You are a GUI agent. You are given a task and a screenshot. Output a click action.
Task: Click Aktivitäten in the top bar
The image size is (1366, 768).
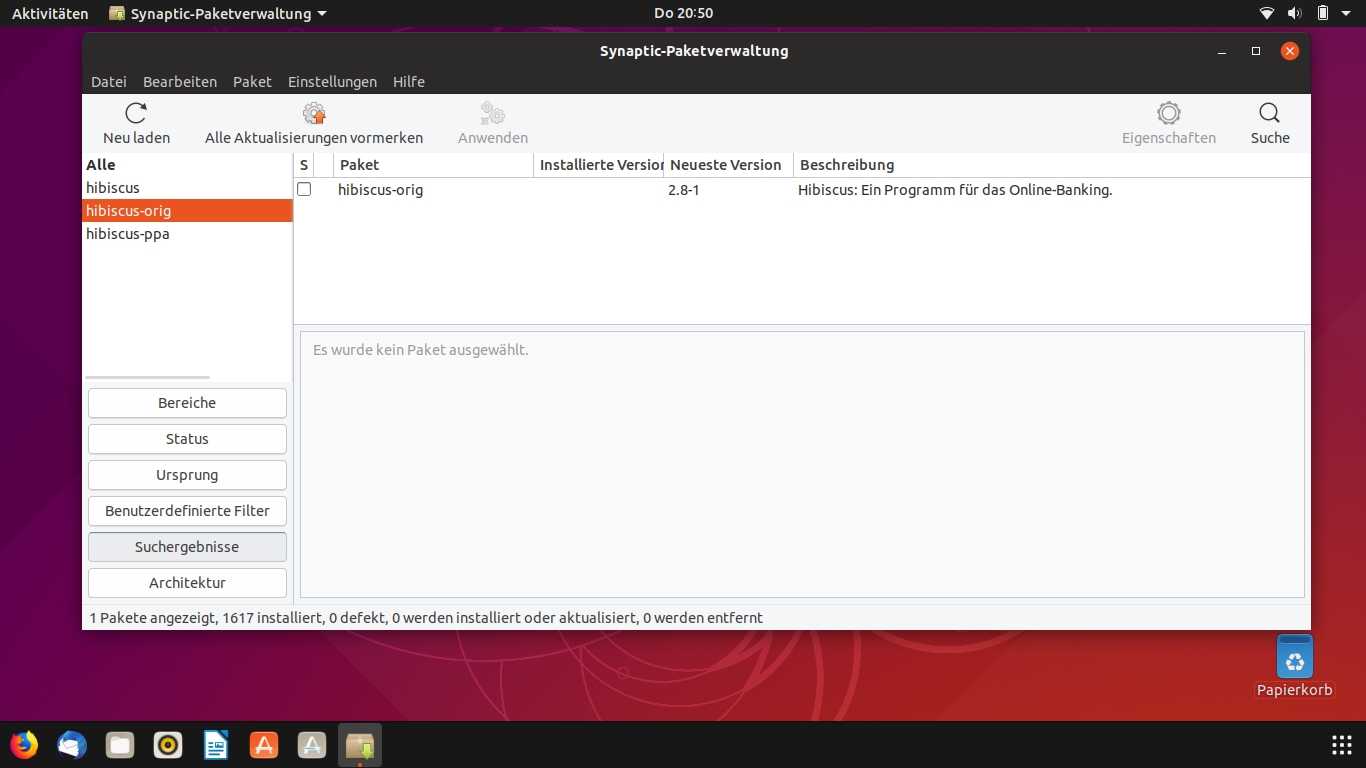point(50,14)
